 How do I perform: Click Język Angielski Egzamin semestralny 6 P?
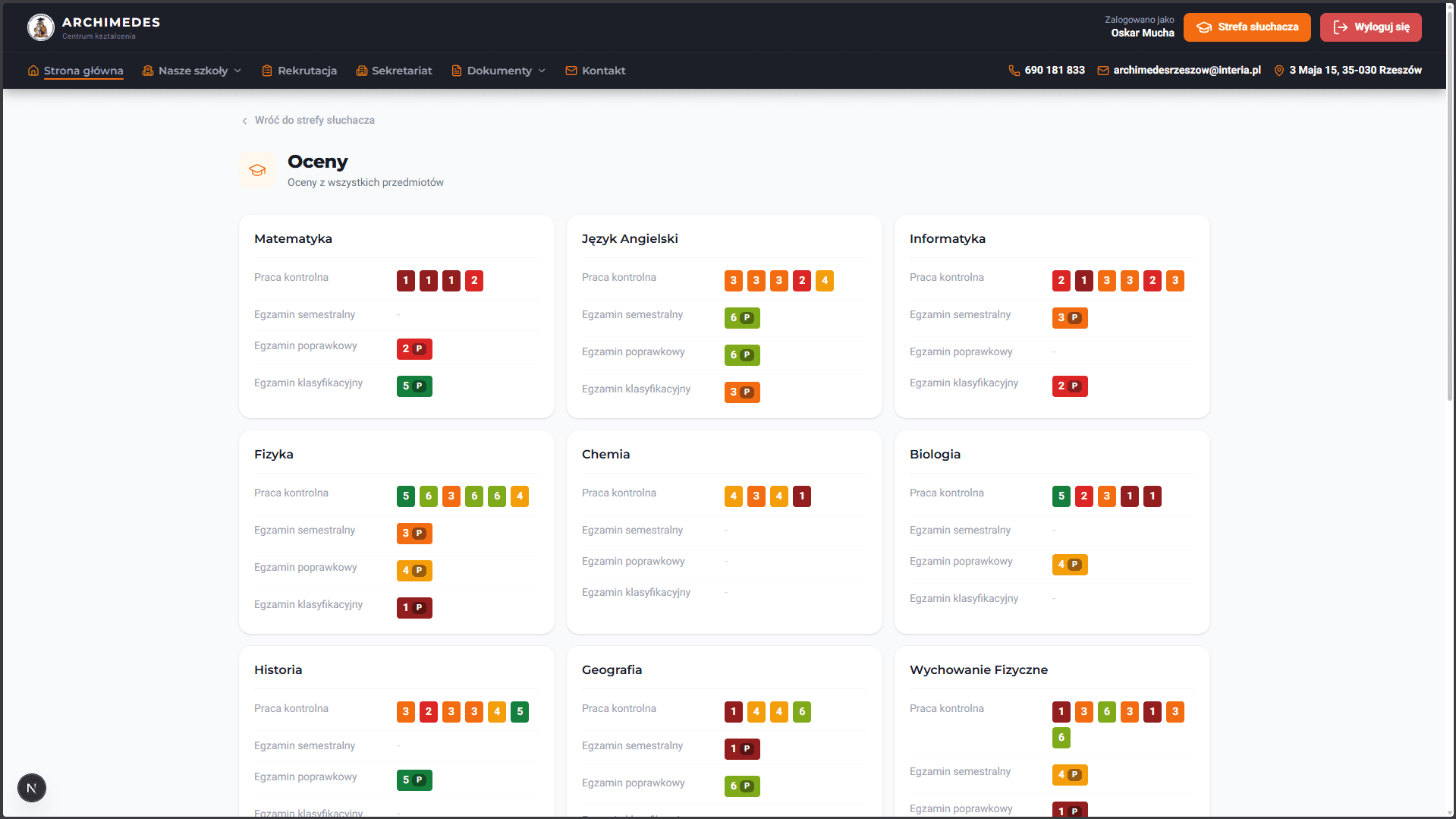tap(742, 318)
